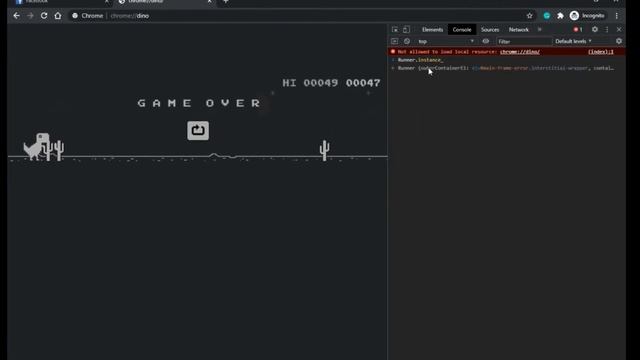Open the Network tab
This screenshot has height=360, width=640.
(x=518, y=29)
